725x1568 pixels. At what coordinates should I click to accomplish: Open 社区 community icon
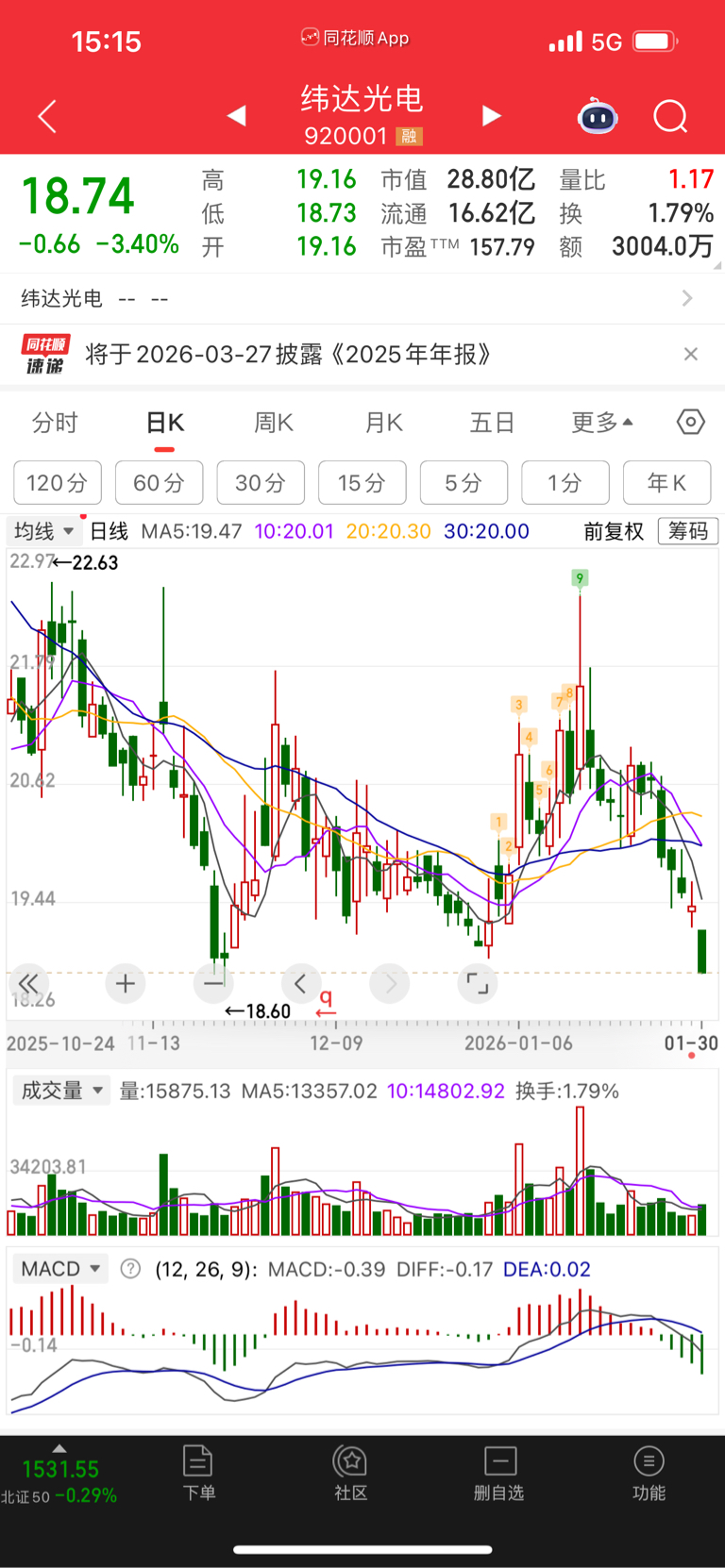coord(351,1473)
